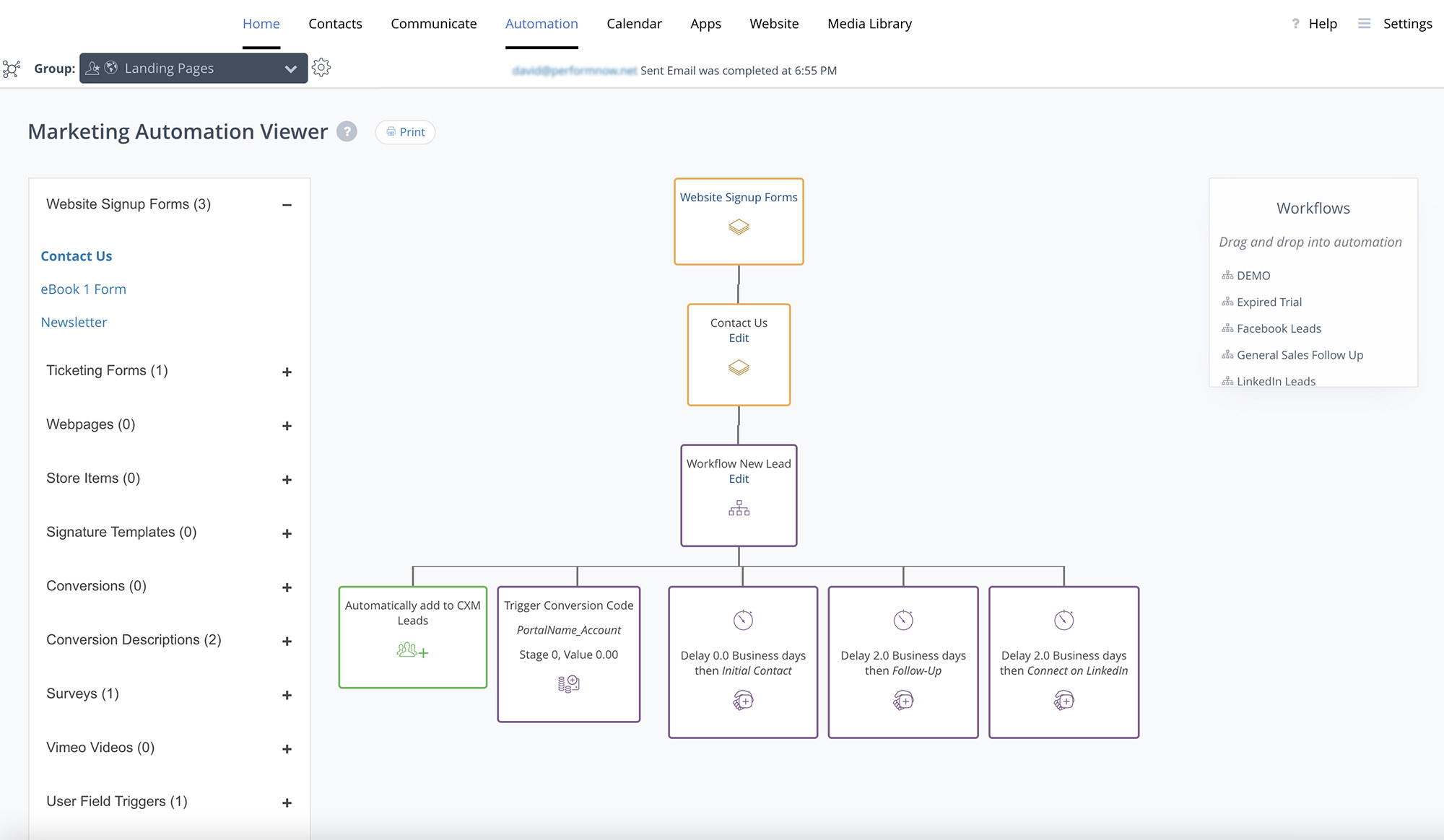1444x840 pixels.
Task: Click the network icon left of Group
Action: (x=12, y=69)
